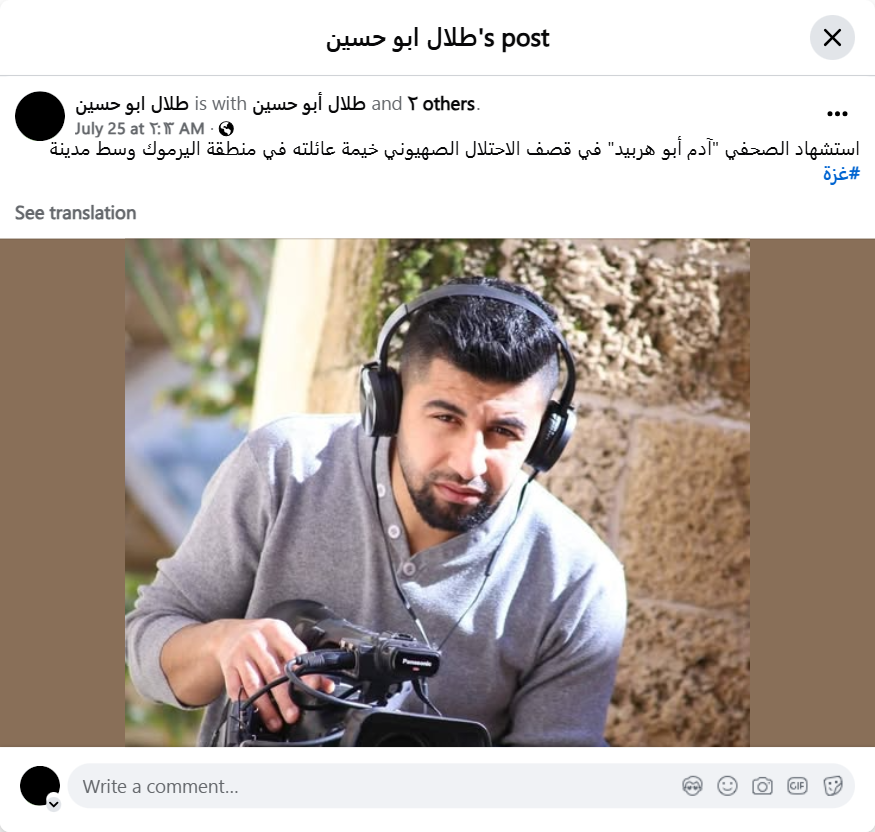Click See translation under the post
This screenshot has width=875, height=832.
[x=75, y=213]
